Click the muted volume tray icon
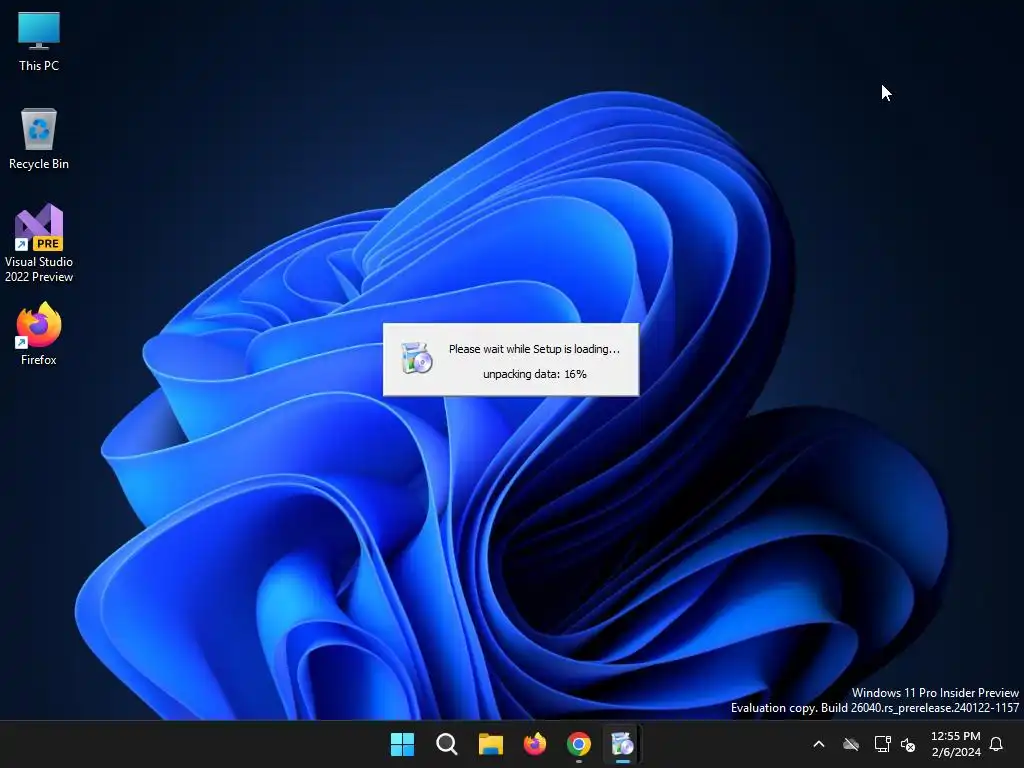Screen dimensions: 1024x768 coord(908,744)
